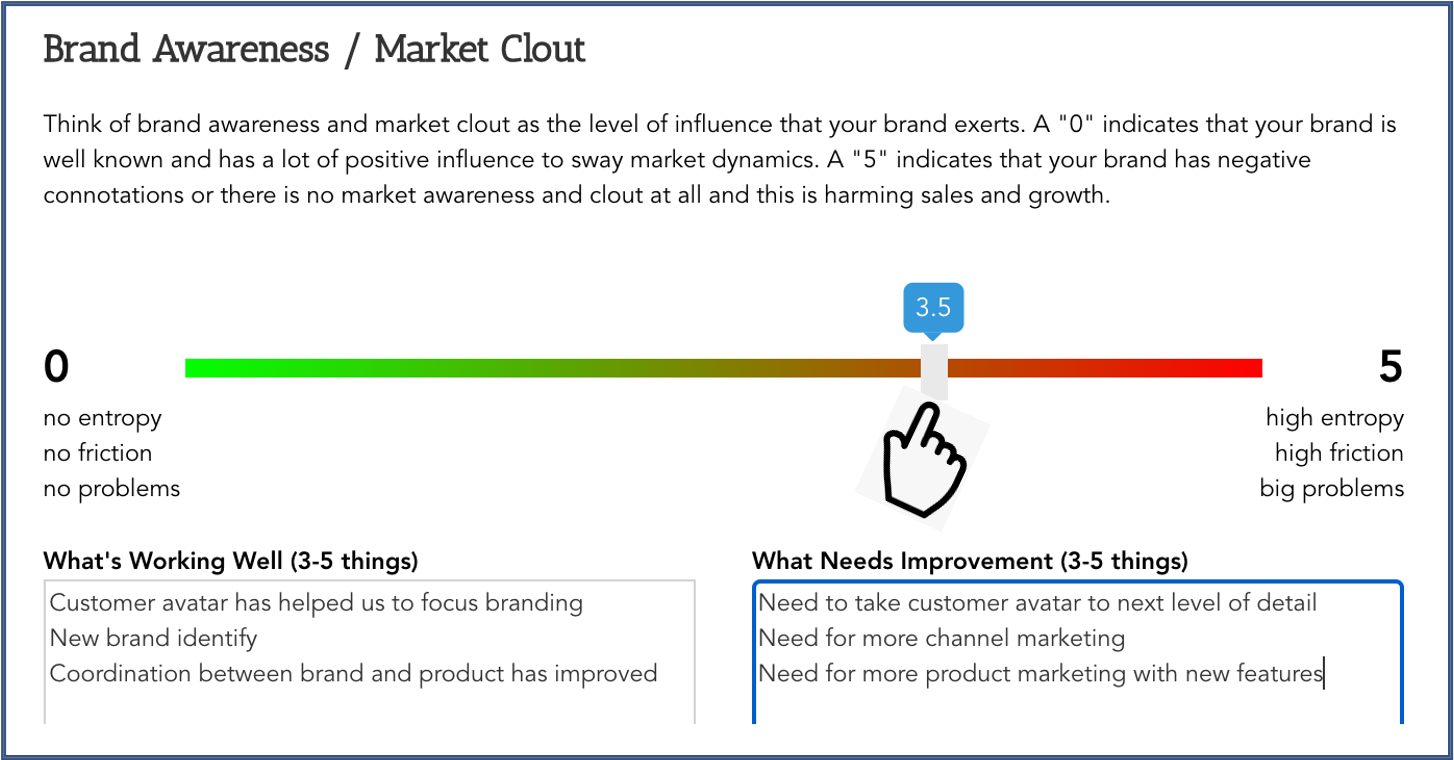Image resolution: width=1454 pixels, height=760 pixels.
Task: Click the "high entropy" label
Action: point(1334,418)
